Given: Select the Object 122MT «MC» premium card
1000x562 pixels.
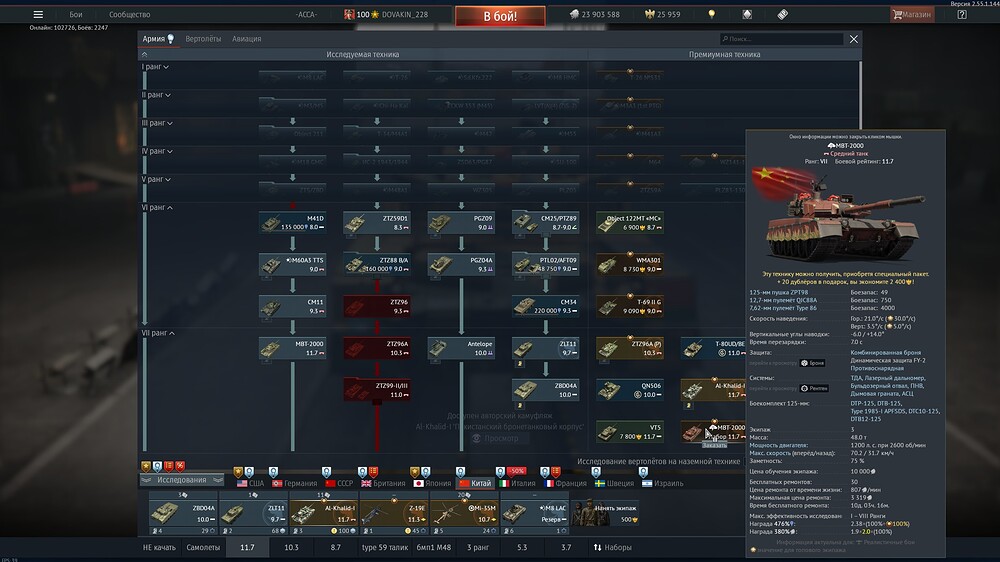Looking at the screenshot, I should (629, 223).
